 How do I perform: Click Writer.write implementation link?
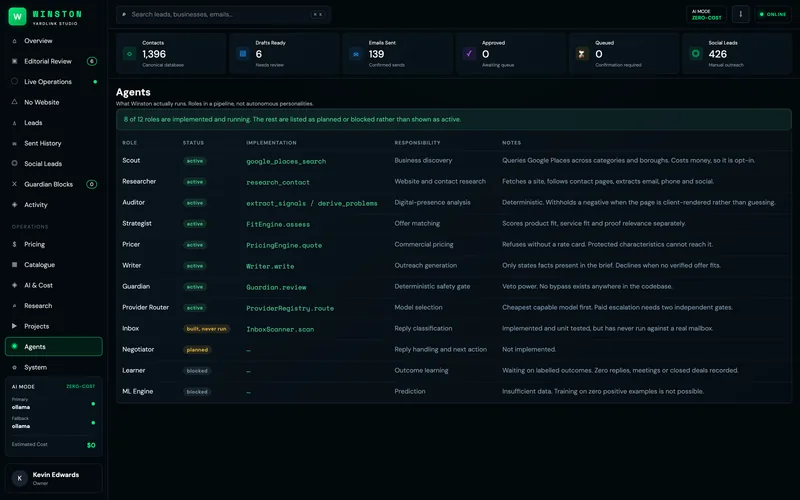[270, 266]
